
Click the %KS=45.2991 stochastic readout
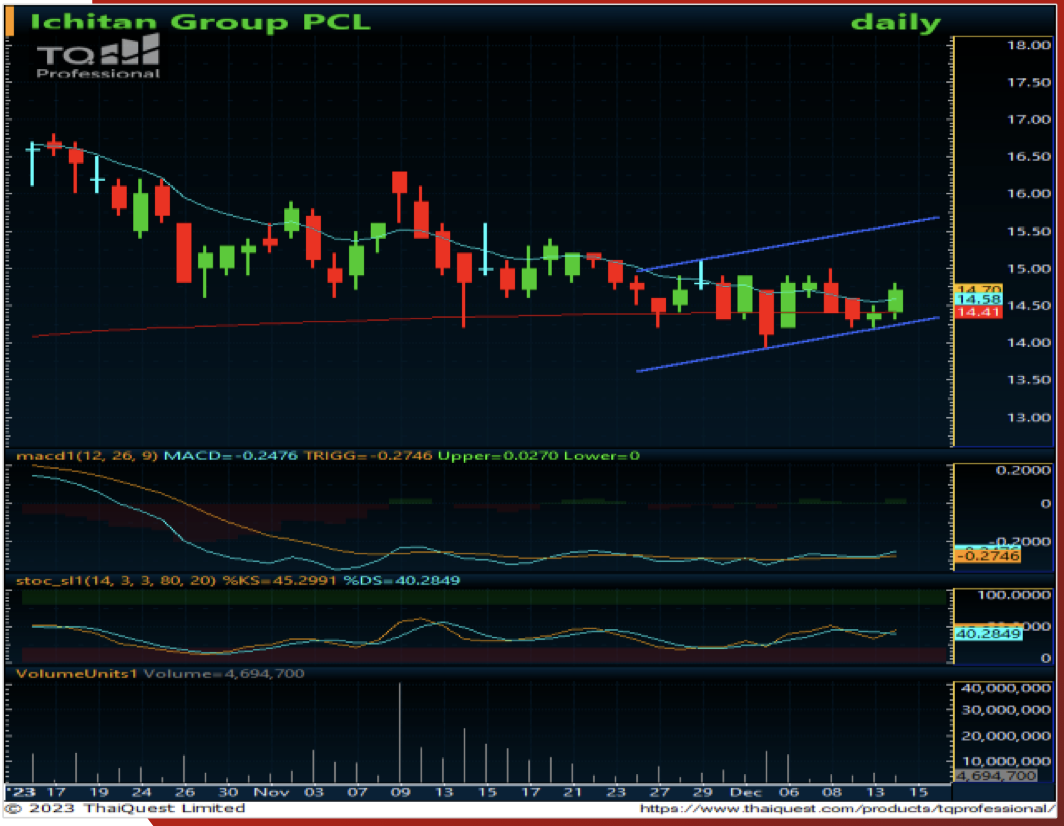pos(280,580)
